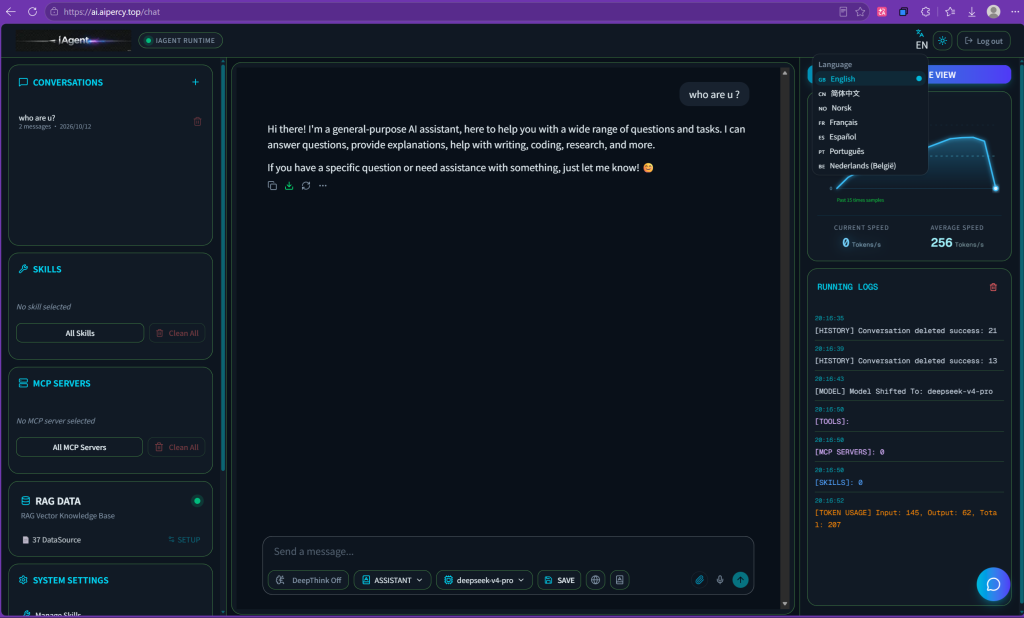This screenshot has height=618, width=1024.
Task: Toggle RAG Data green status indicator
Action: coord(197,501)
